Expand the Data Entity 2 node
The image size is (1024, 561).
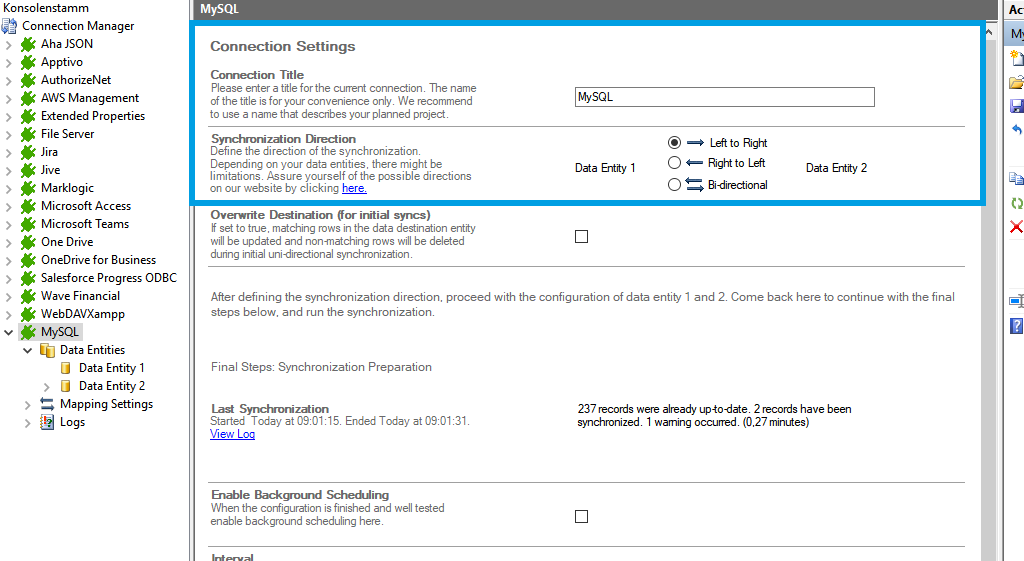(47, 386)
